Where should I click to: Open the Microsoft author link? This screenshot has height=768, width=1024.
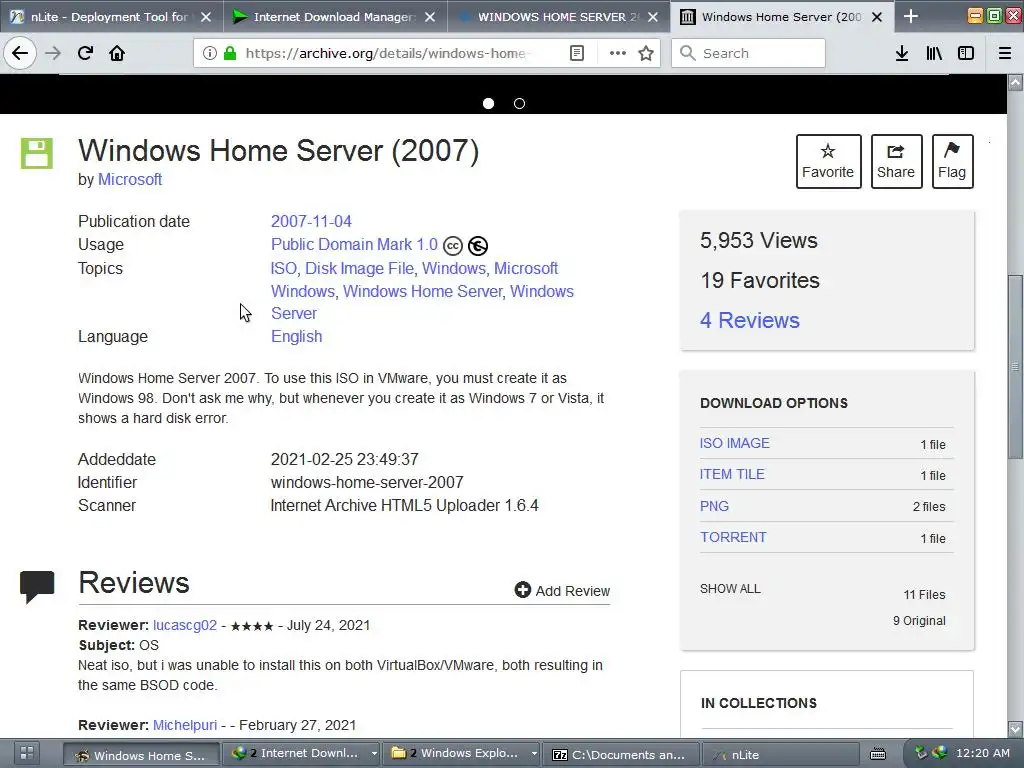129,180
